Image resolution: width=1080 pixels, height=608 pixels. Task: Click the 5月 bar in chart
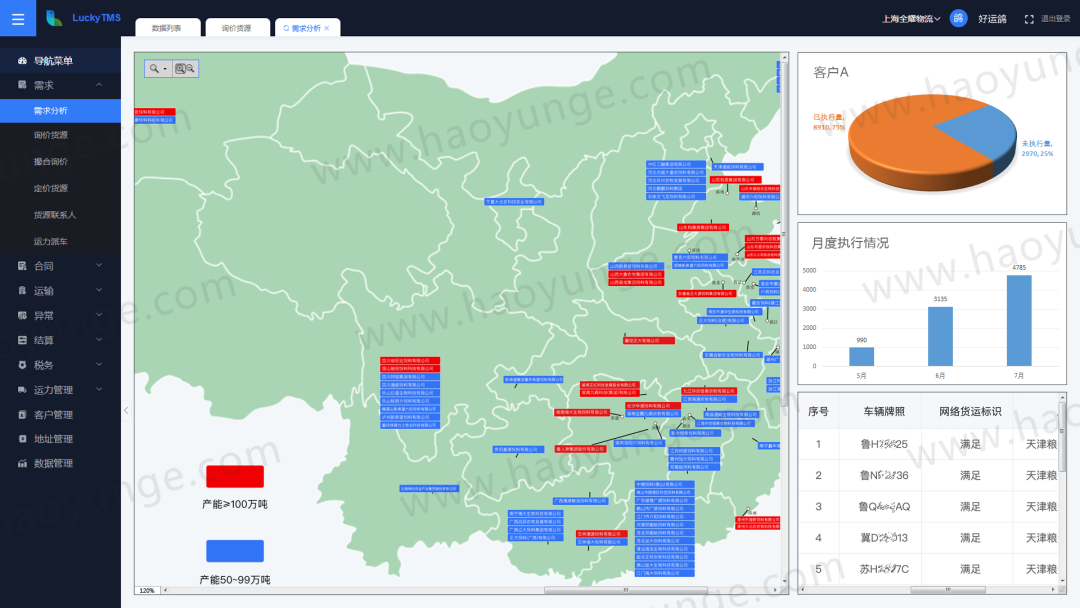(862, 356)
